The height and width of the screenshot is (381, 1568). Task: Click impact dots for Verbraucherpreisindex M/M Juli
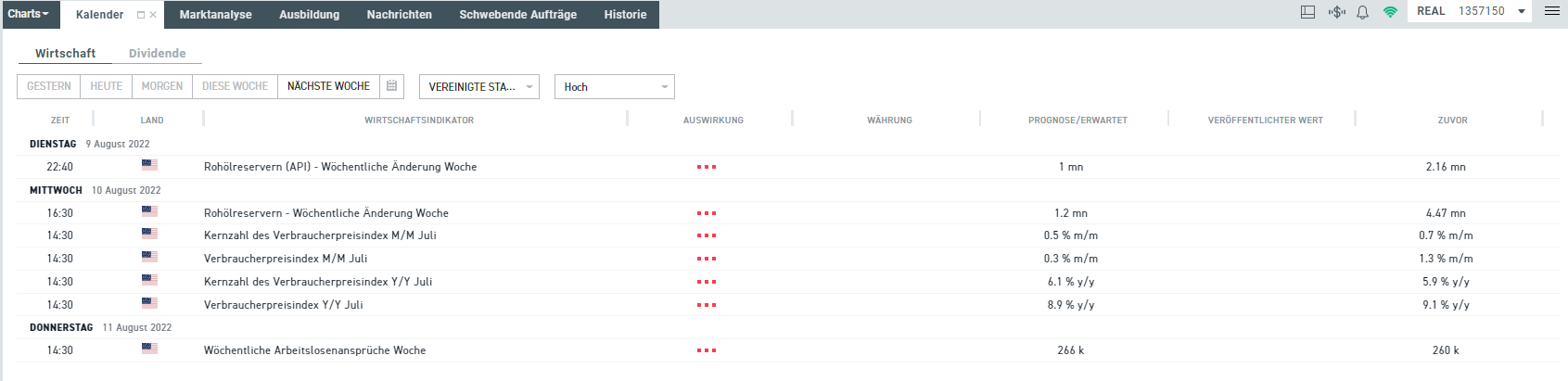[707, 259]
